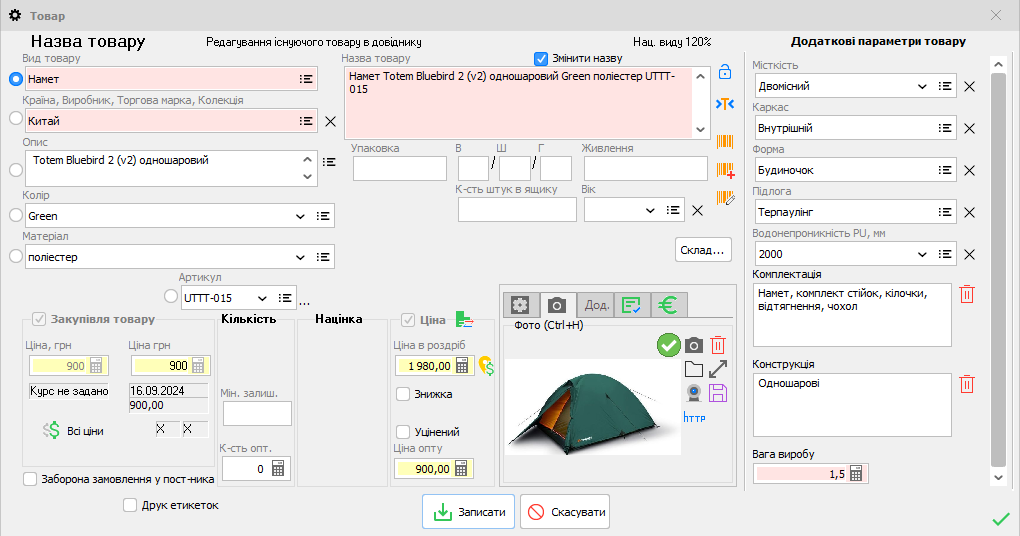This screenshot has width=1020, height=536.
Task: Uncheck the Змінити назву checkbox
Action: (x=542, y=58)
